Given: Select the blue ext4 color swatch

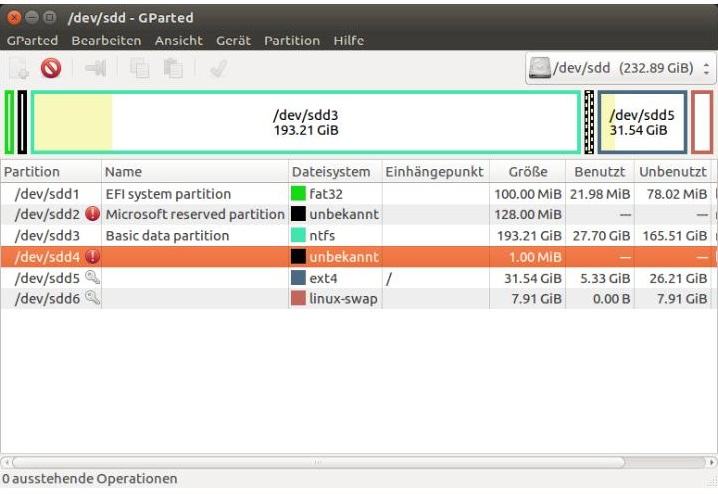Looking at the screenshot, I should click(x=298, y=277).
